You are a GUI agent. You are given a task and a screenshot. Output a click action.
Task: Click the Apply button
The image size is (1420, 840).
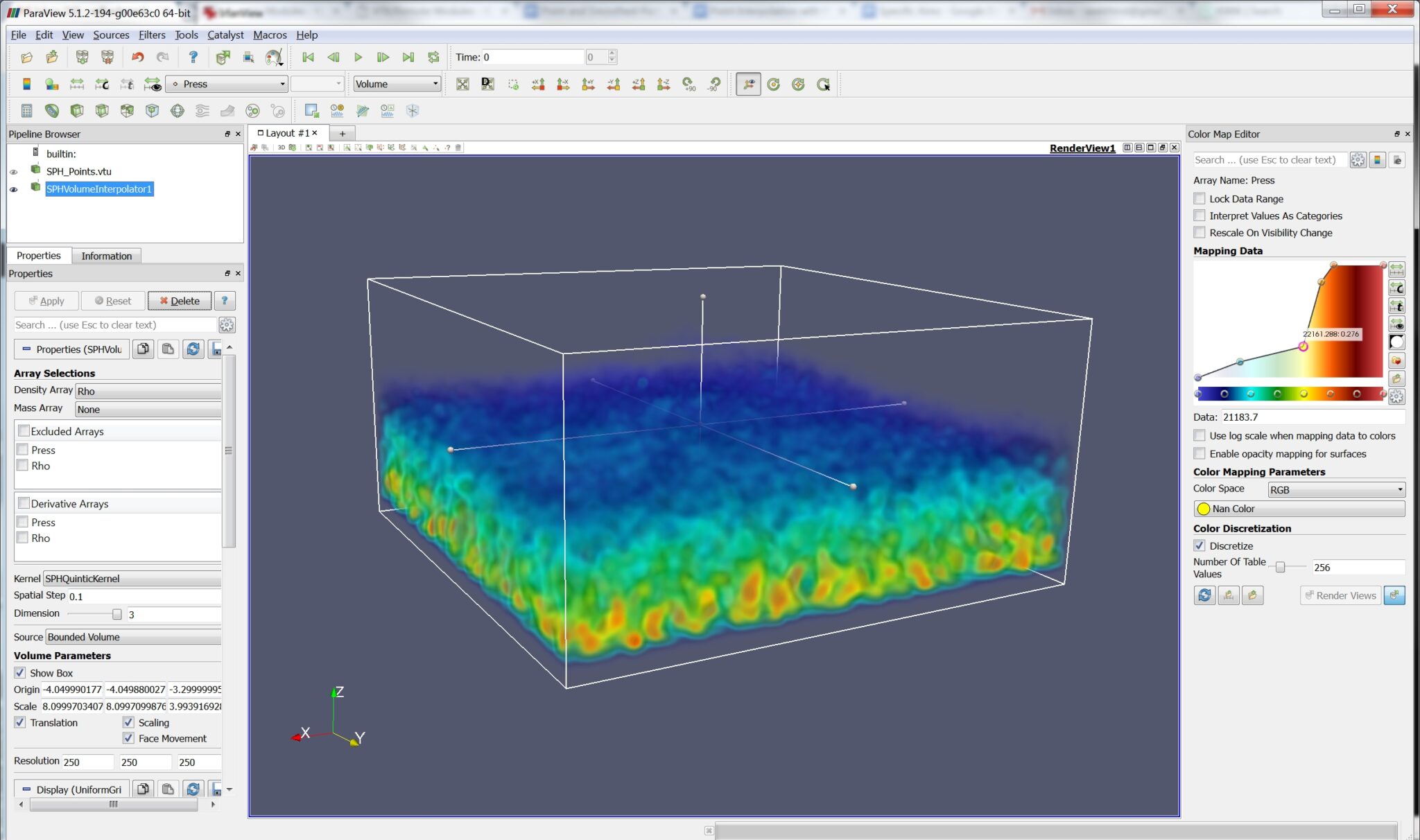pos(46,300)
